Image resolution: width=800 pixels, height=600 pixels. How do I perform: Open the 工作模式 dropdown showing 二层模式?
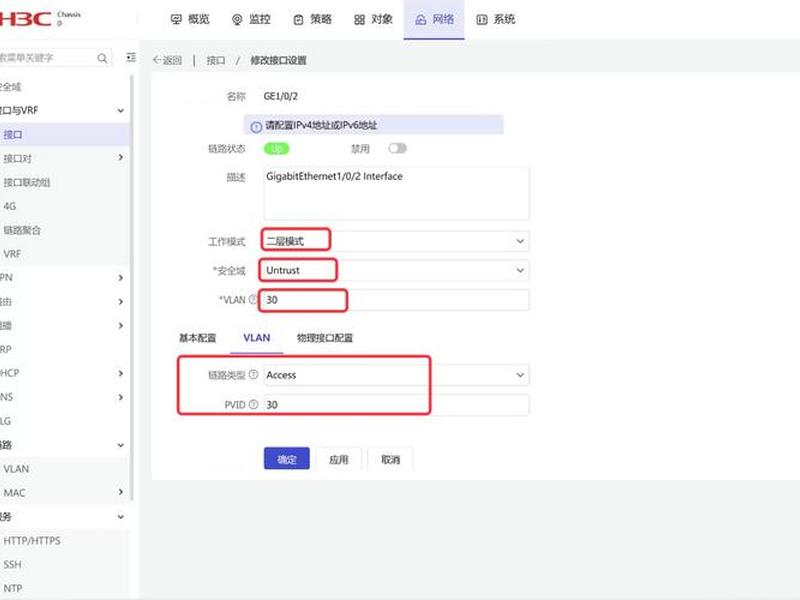point(396,241)
